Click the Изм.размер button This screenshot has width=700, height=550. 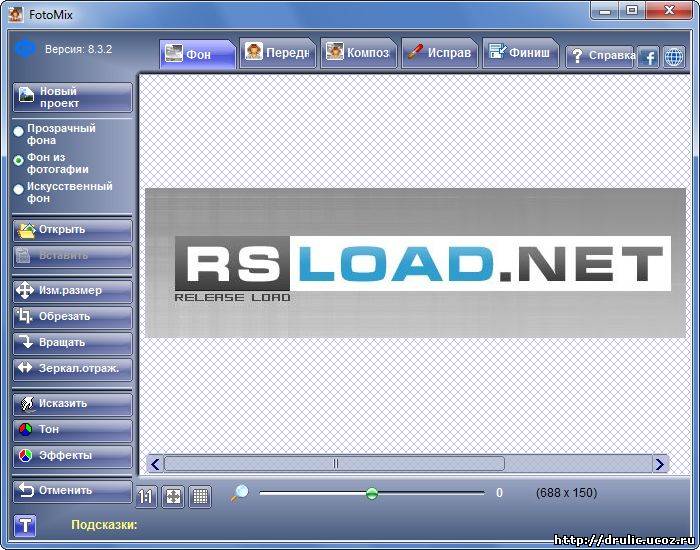tap(73, 291)
